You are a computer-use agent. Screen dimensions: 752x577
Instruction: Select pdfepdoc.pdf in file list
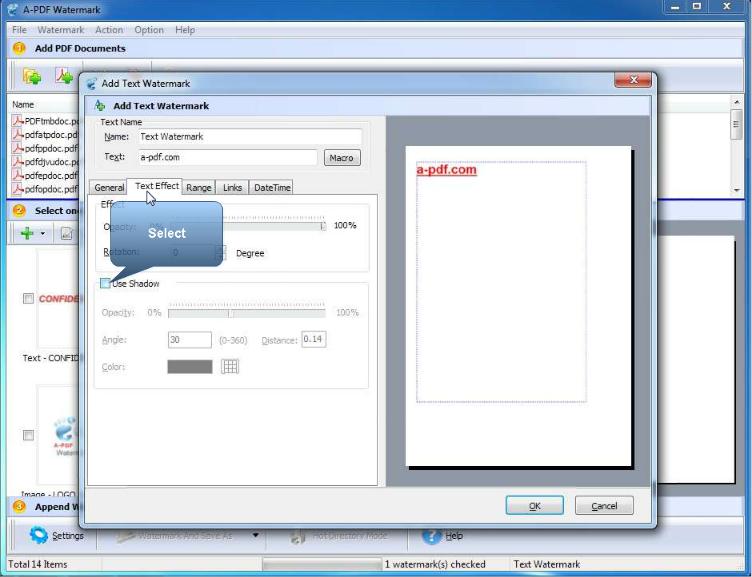[x=51, y=176]
